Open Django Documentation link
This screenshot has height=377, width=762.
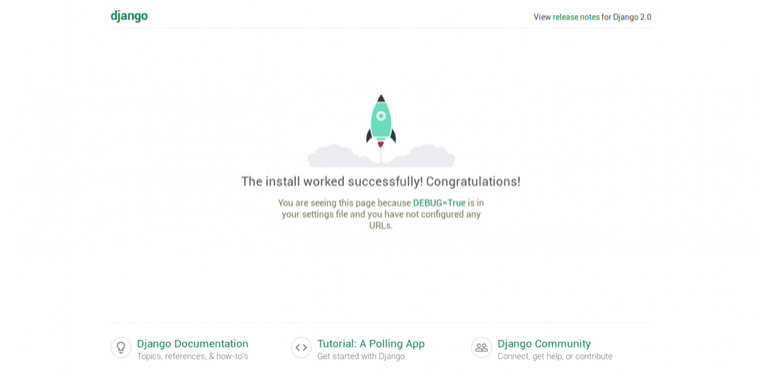(192, 343)
